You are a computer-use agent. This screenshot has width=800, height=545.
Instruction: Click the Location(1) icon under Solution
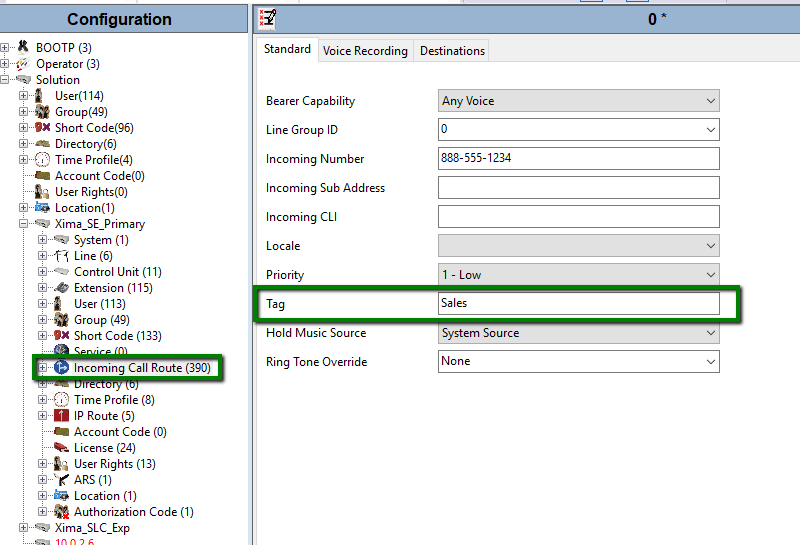click(42, 207)
